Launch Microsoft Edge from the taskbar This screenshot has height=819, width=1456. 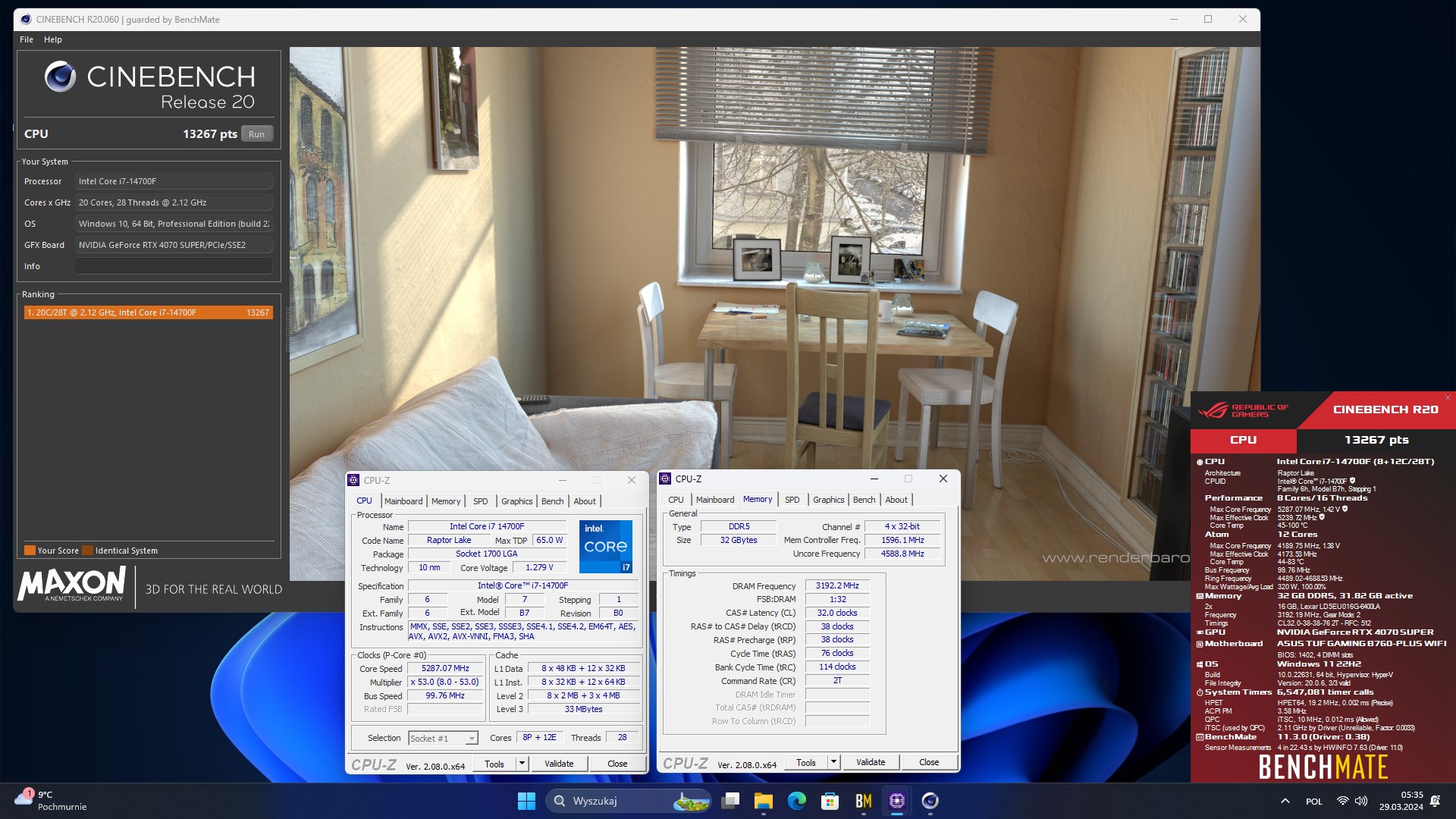click(797, 801)
